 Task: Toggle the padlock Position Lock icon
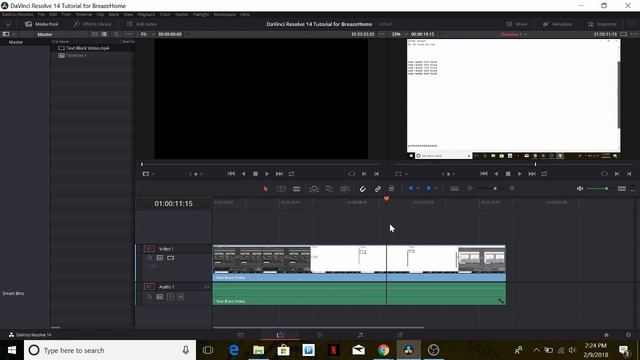[x=391, y=188]
